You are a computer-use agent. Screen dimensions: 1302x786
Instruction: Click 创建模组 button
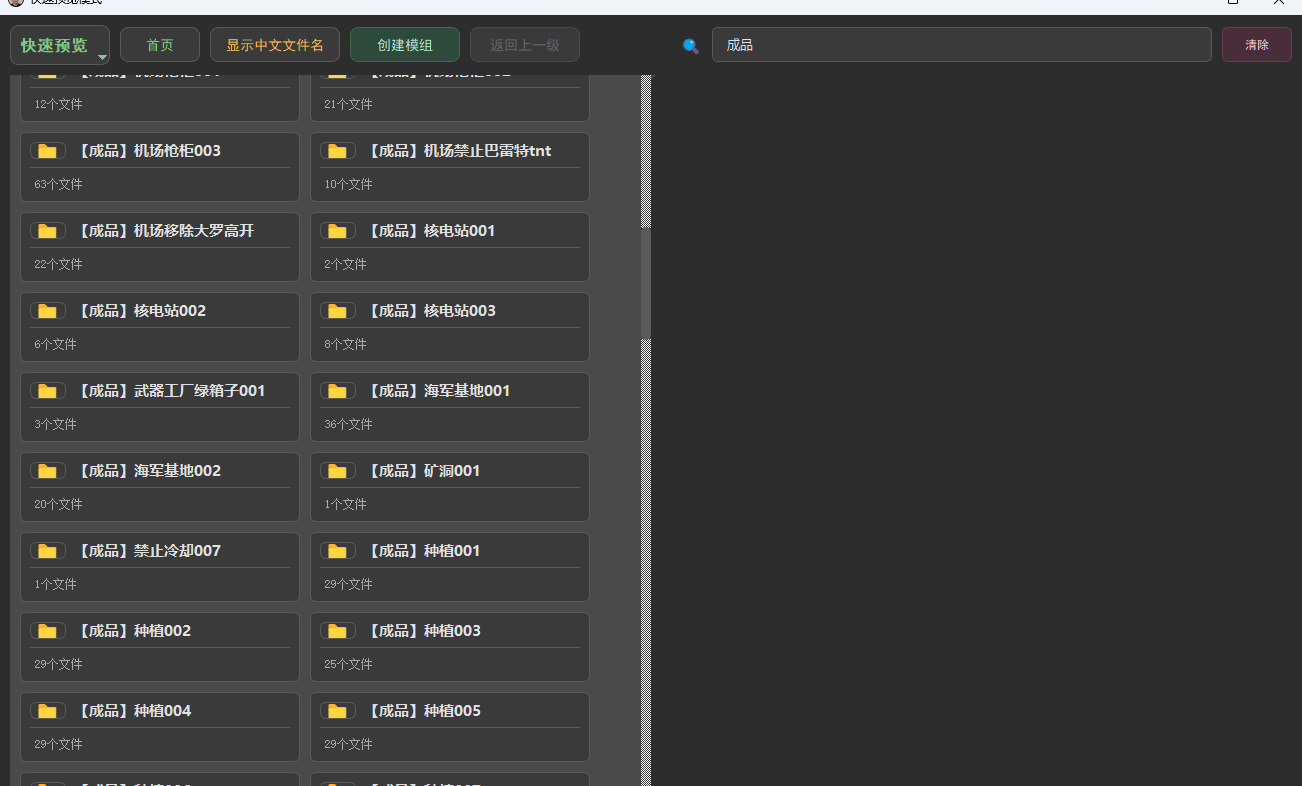(x=405, y=45)
